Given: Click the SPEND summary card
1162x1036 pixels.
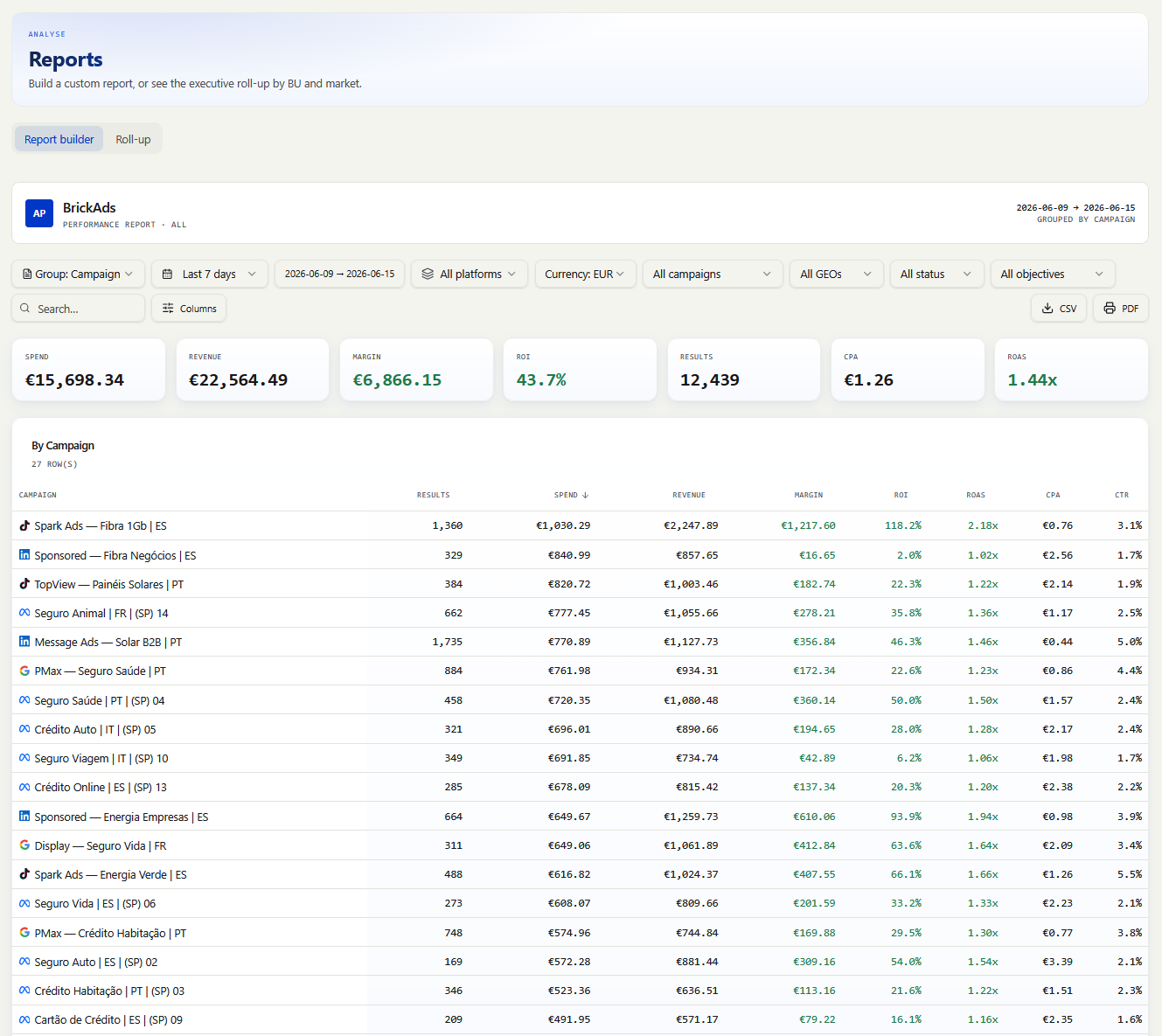Looking at the screenshot, I should click(88, 370).
